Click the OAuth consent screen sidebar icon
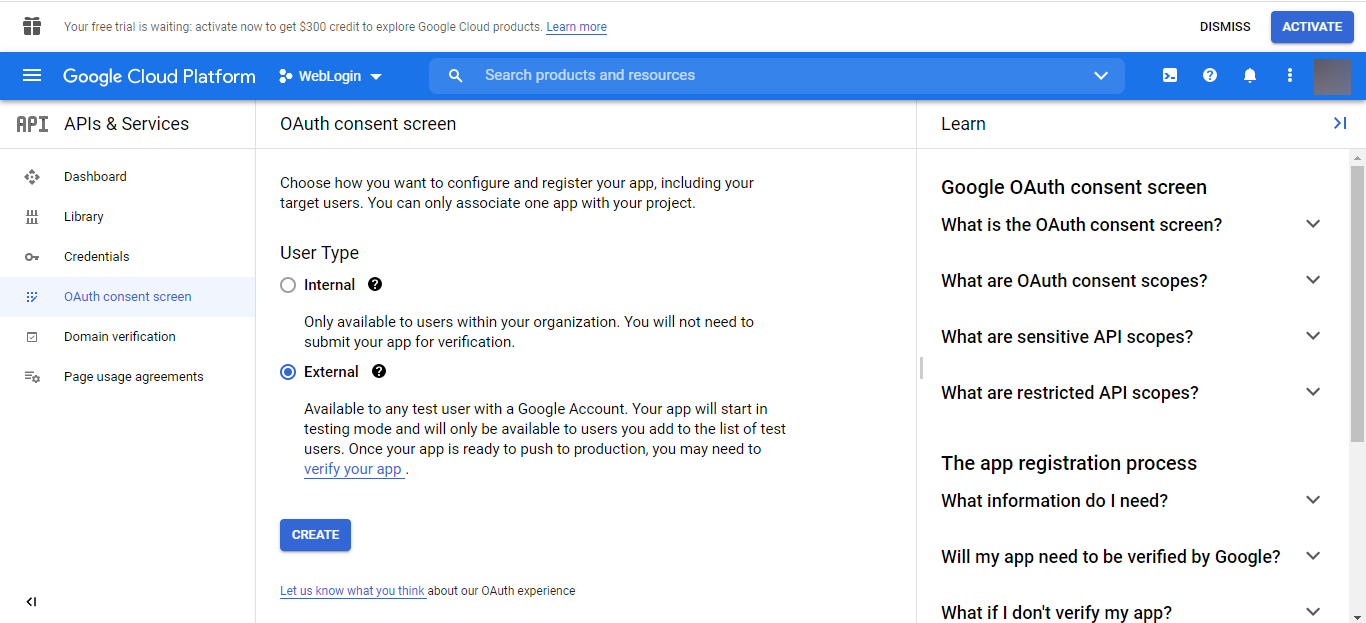This screenshot has width=1366, height=623. tap(32, 297)
